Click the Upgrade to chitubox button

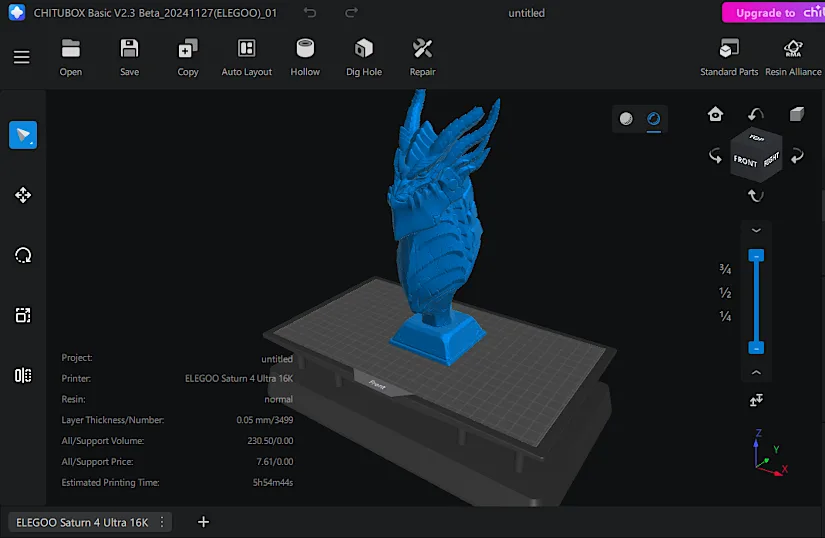(x=773, y=13)
